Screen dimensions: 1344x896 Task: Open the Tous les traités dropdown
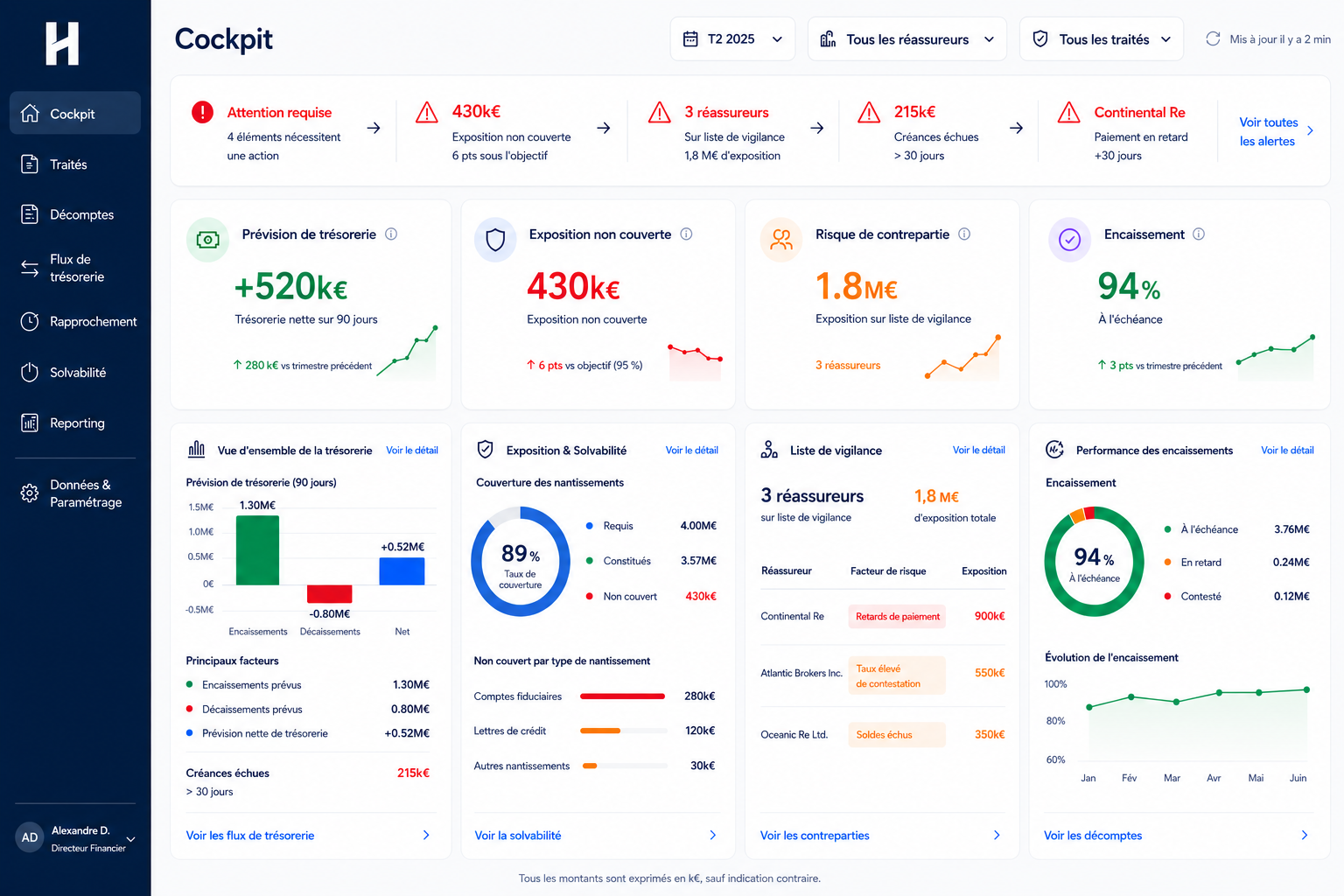(x=1101, y=38)
